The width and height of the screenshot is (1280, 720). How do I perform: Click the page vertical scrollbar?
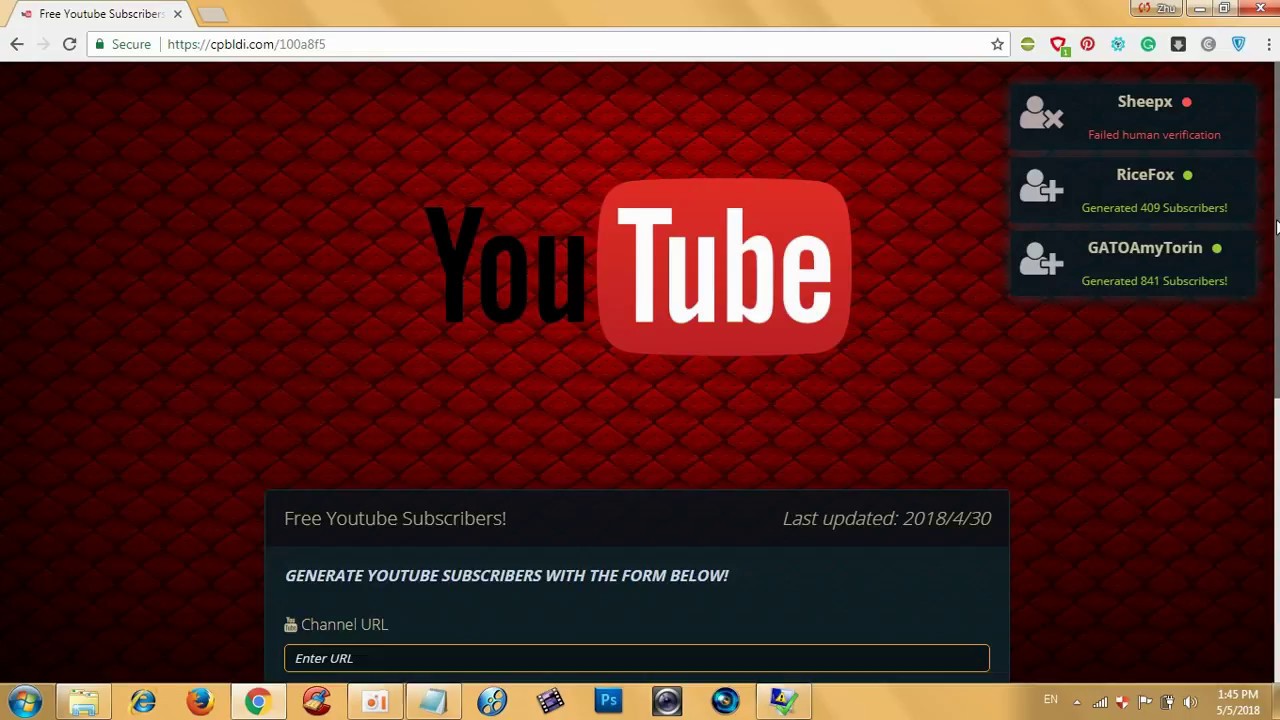(x=1276, y=230)
